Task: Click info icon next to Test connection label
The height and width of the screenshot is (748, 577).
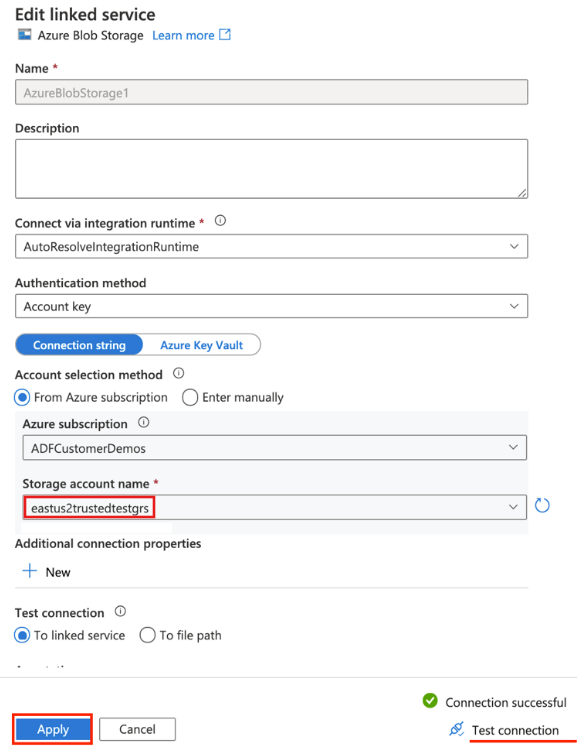Action: coord(120,612)
